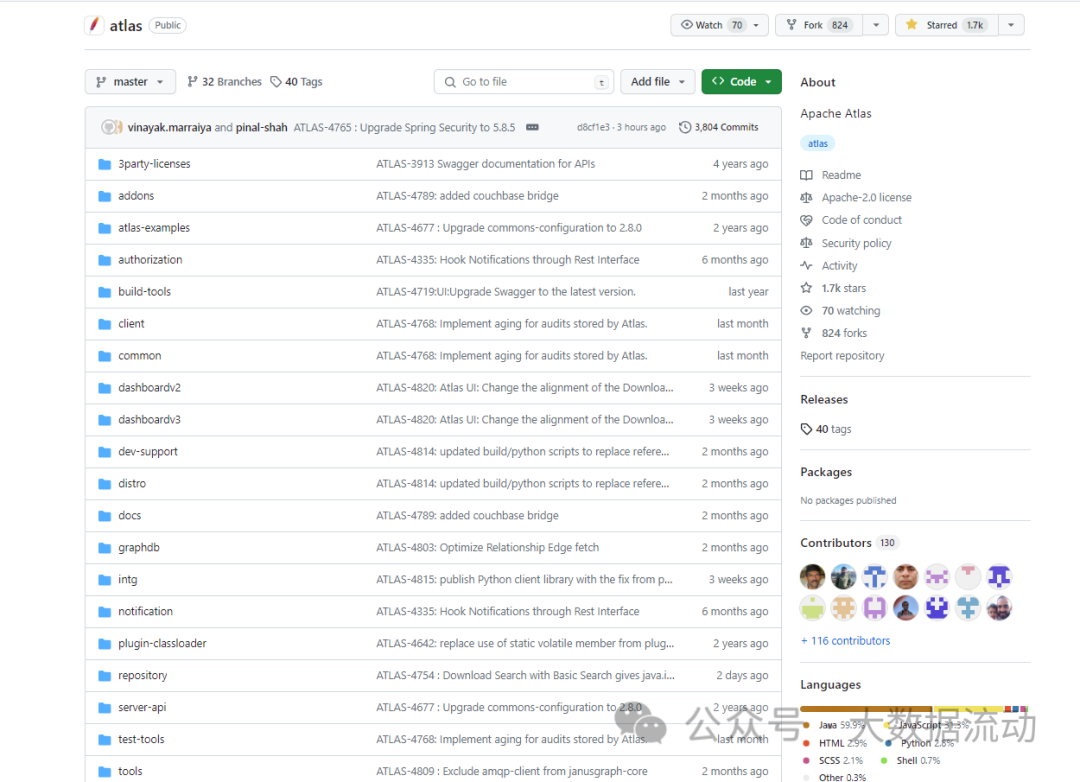1080x782 pixels.
Task: Toggle the Starred button
Action: [x=947, y=25]
